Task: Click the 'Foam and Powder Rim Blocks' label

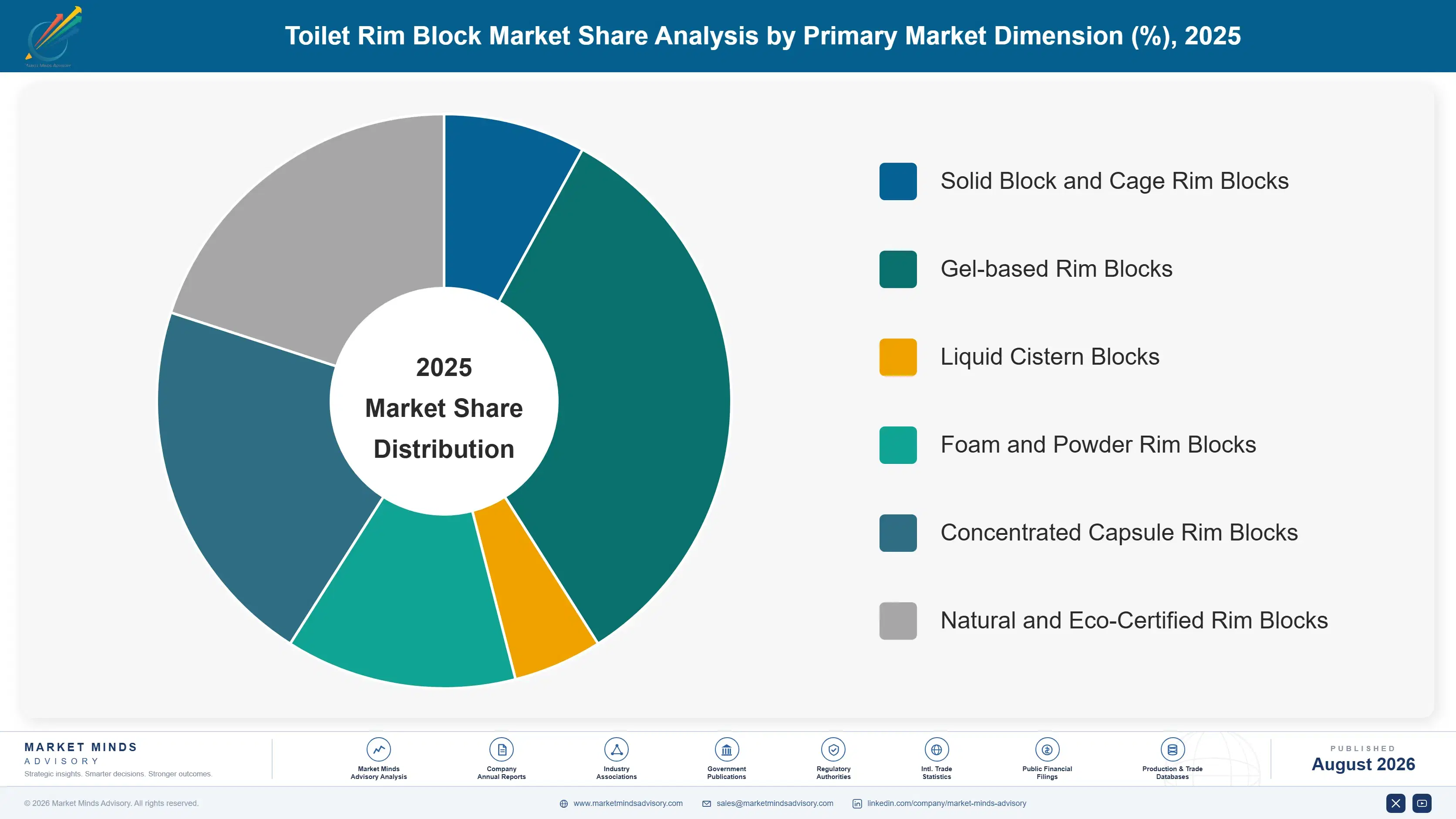Action: click(1098, 445)
